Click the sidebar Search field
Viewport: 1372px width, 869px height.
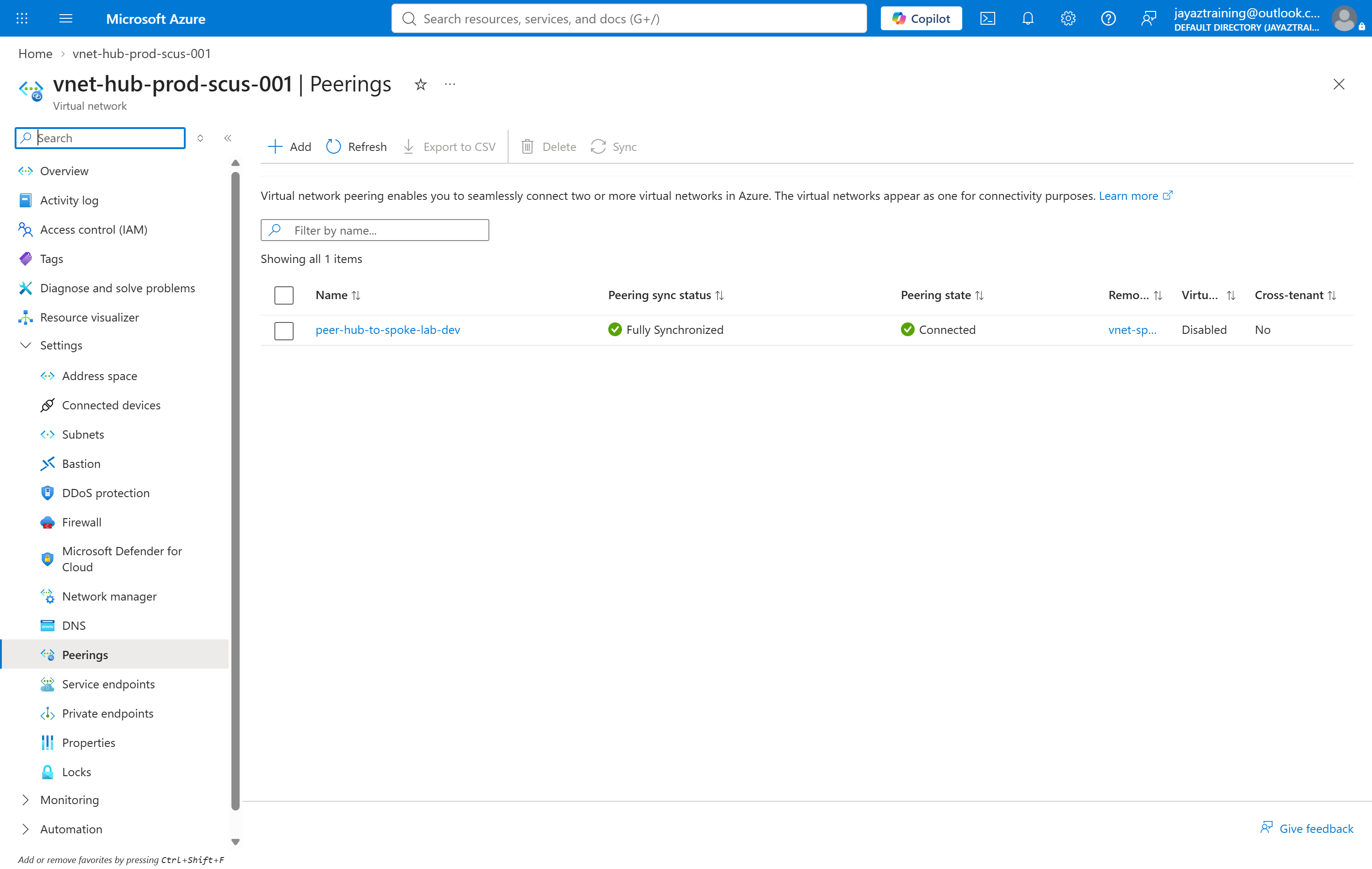100,138
